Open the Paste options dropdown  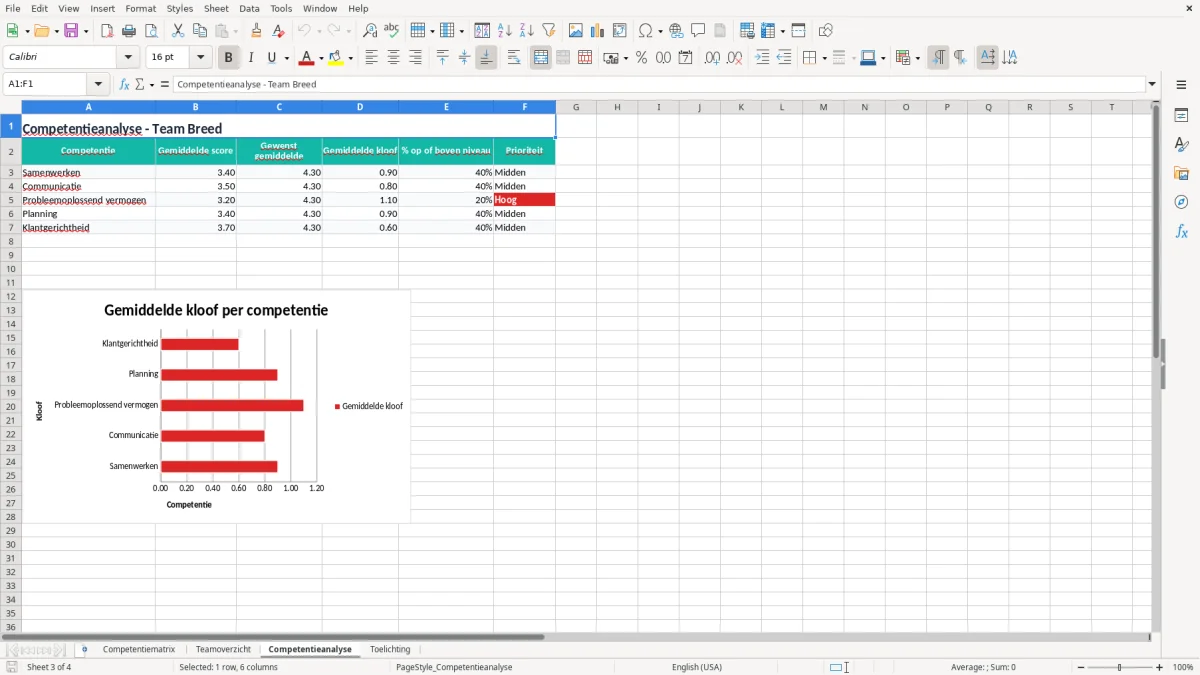(235, 31)
